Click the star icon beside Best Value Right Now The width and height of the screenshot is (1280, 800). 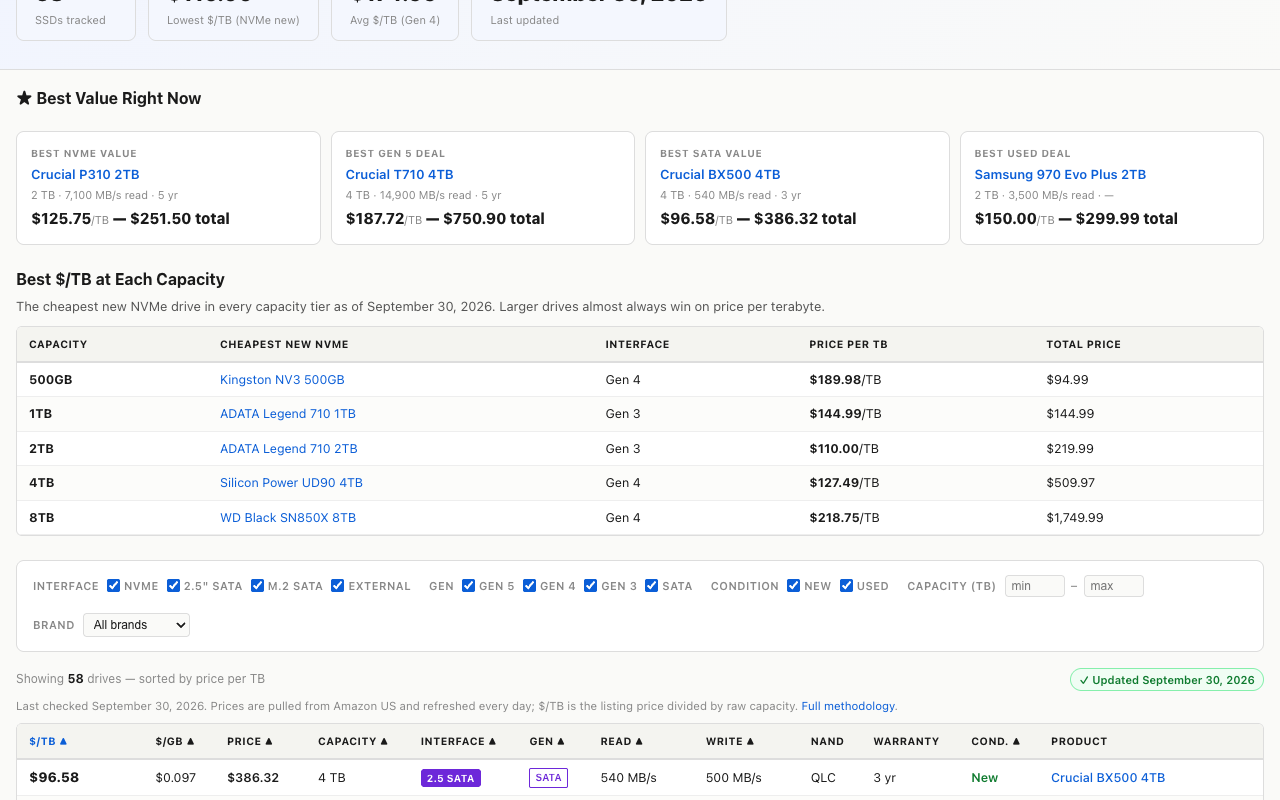[x=24, y=98]
